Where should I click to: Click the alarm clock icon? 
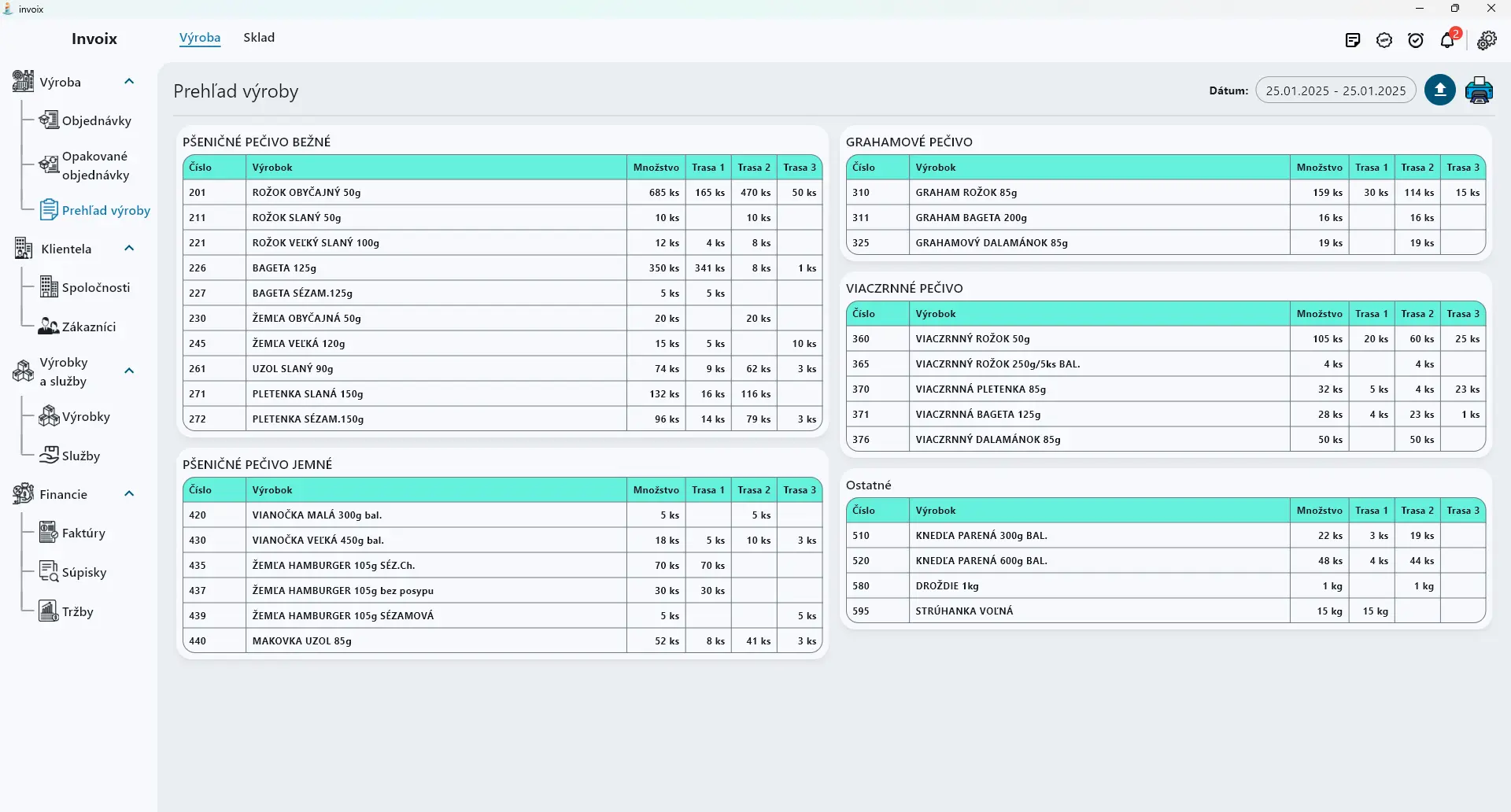click(x=1416, y=40)
